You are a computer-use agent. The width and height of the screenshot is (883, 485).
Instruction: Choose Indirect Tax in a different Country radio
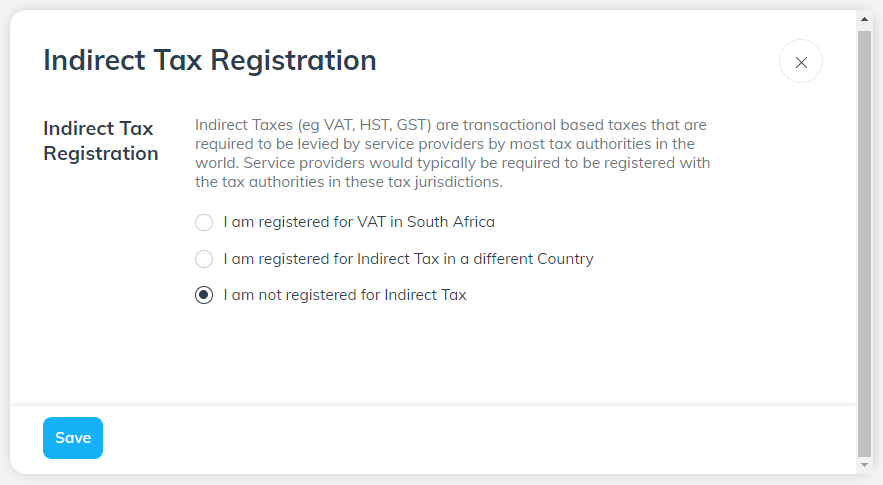pyautogui.click(x=204, y=259)
